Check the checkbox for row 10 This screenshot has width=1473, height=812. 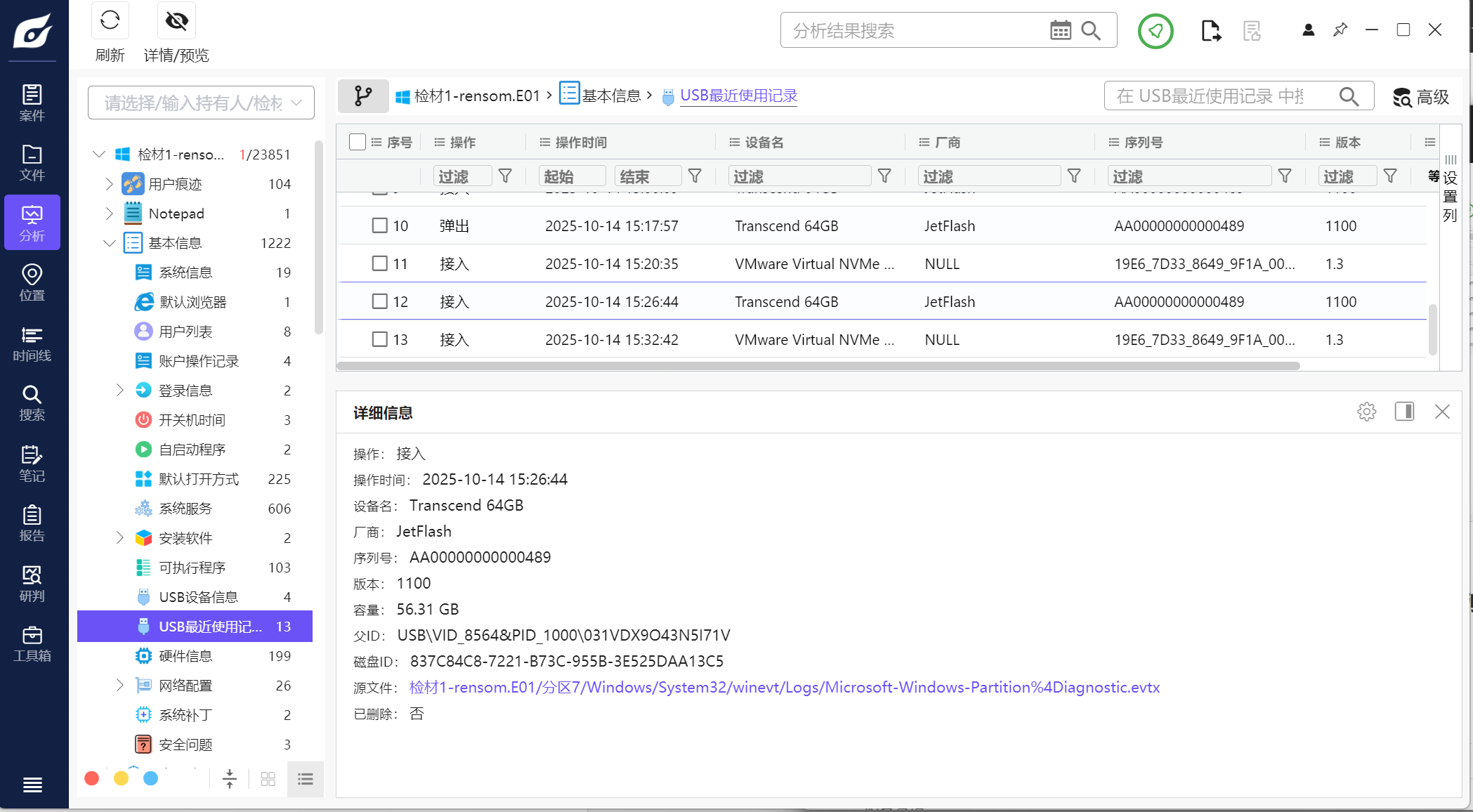click(x=380, y=225)
